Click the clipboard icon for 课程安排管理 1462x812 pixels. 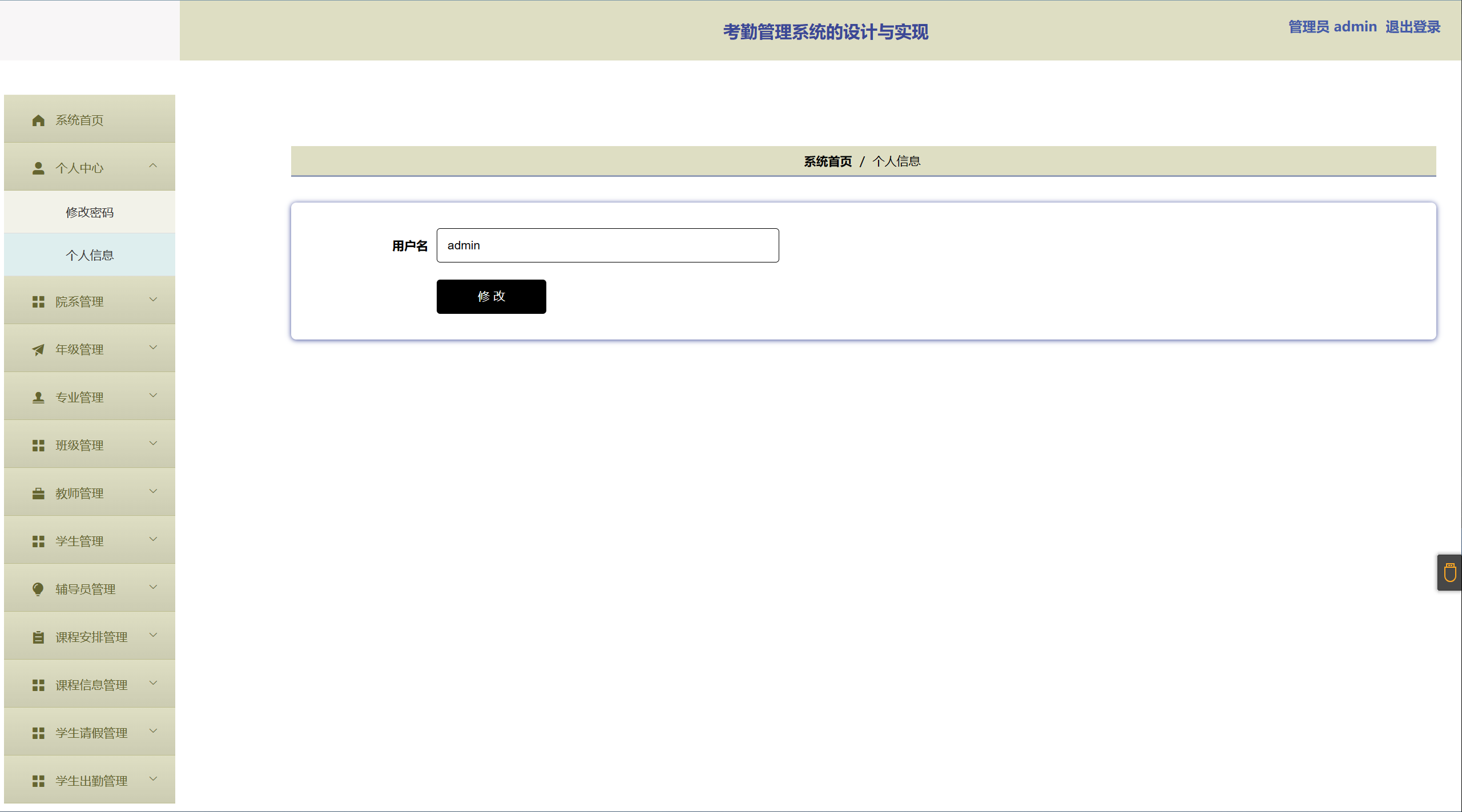(38, 637)
